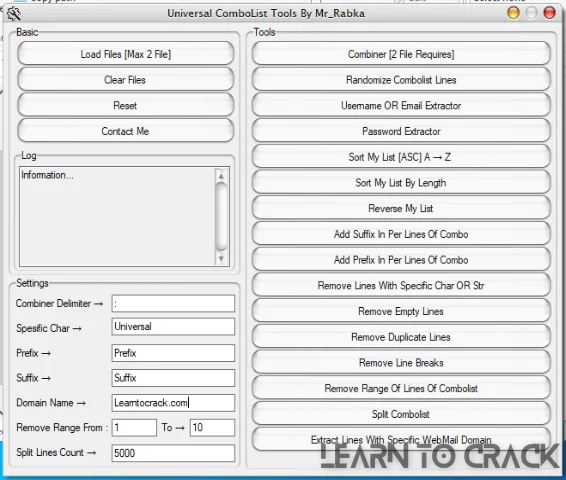Click Remove Range Of Lines Of Combolist

click(401, 388)
